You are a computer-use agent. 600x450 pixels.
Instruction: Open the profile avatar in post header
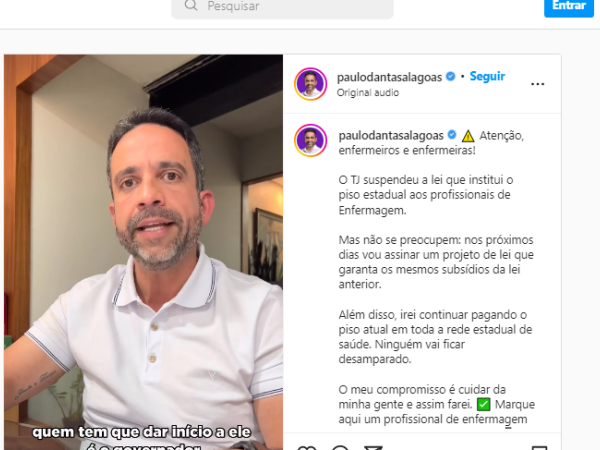coord(311,84)
